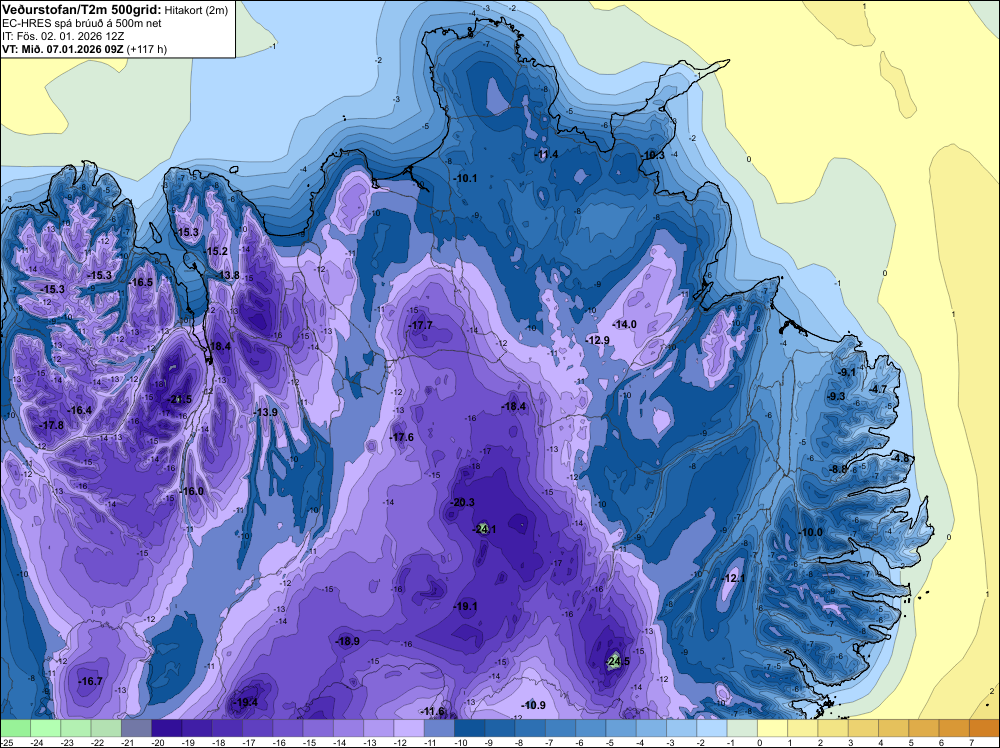This screenshot has width=1000, height=748.
Task: Click the -11 blue legend swatch
Action: pos(439,728)
